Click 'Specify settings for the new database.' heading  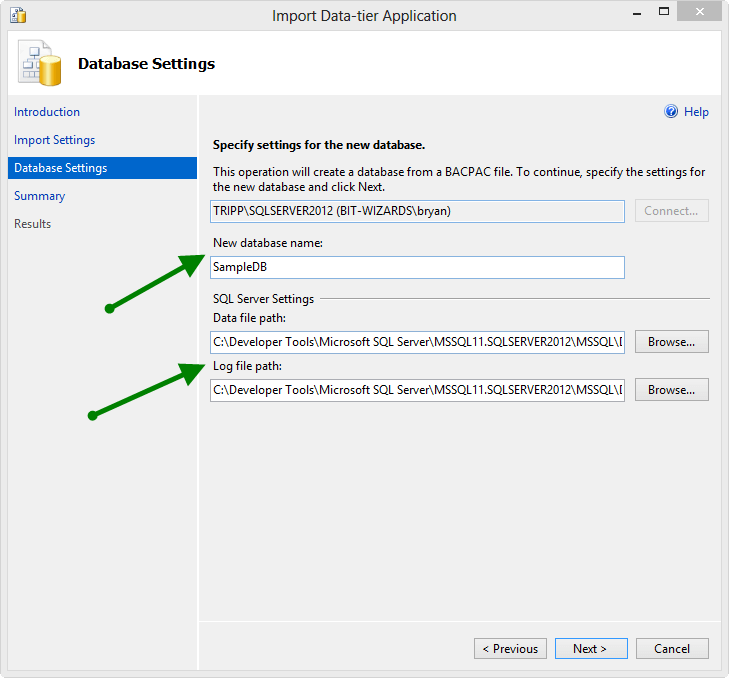coord(319,145)
